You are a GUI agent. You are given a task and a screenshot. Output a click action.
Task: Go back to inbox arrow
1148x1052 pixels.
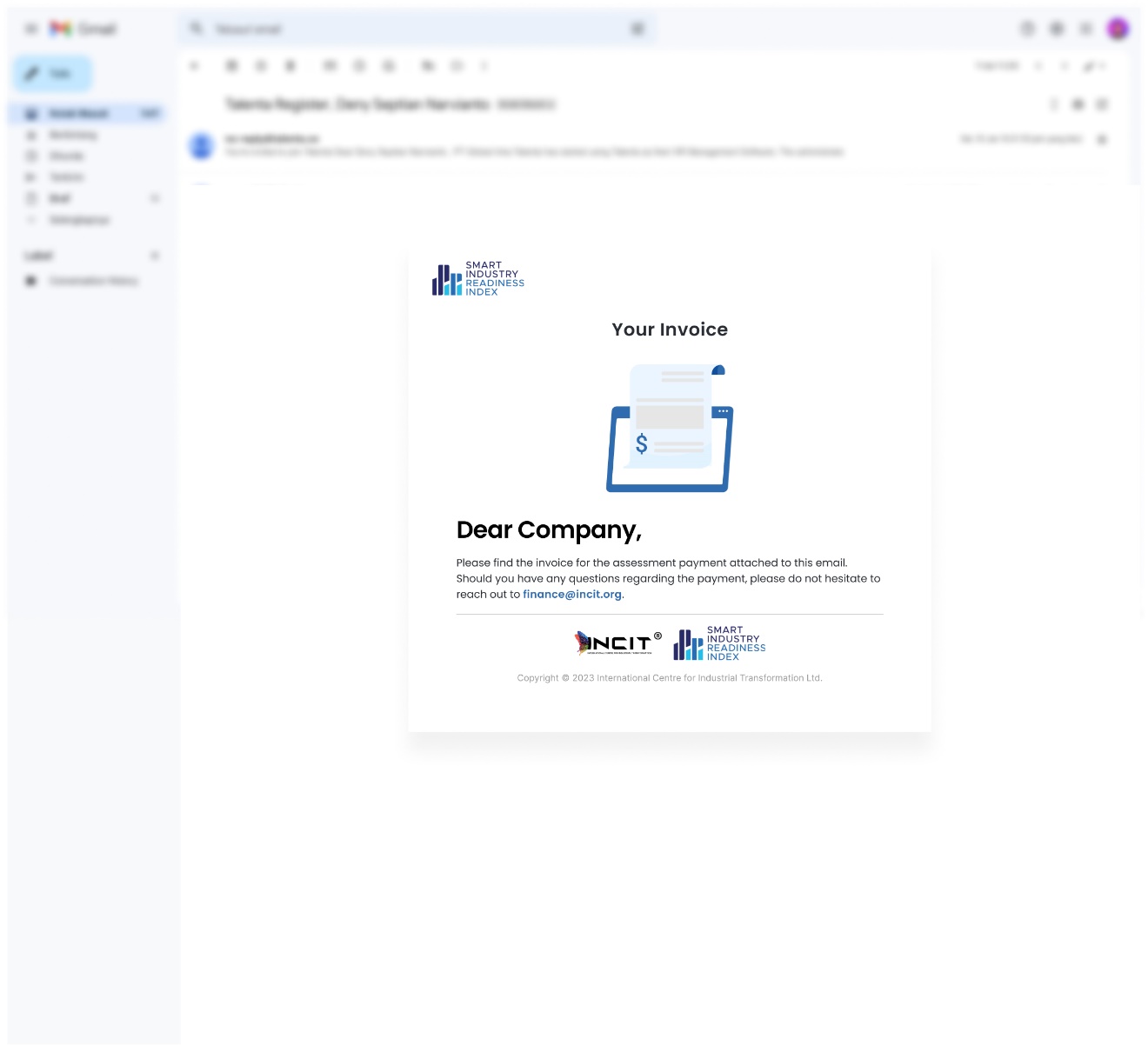tap(195, 66)
